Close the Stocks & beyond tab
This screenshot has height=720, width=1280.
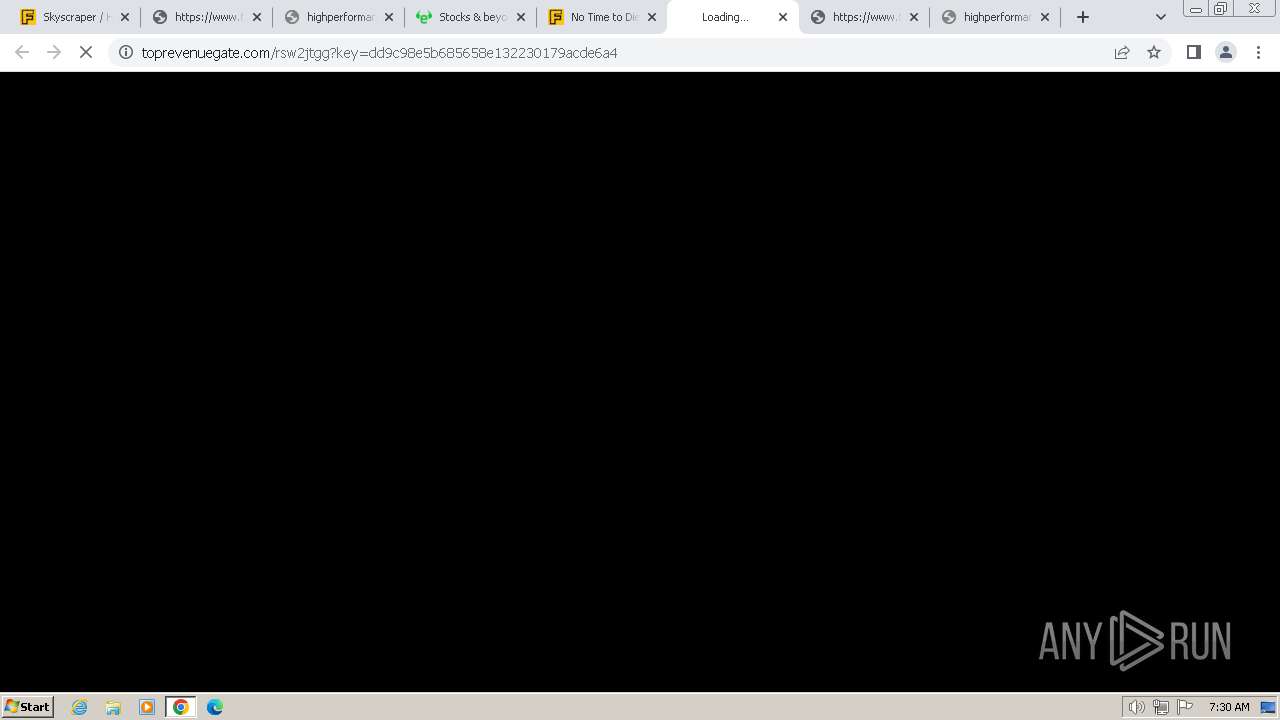click(521, 17)
